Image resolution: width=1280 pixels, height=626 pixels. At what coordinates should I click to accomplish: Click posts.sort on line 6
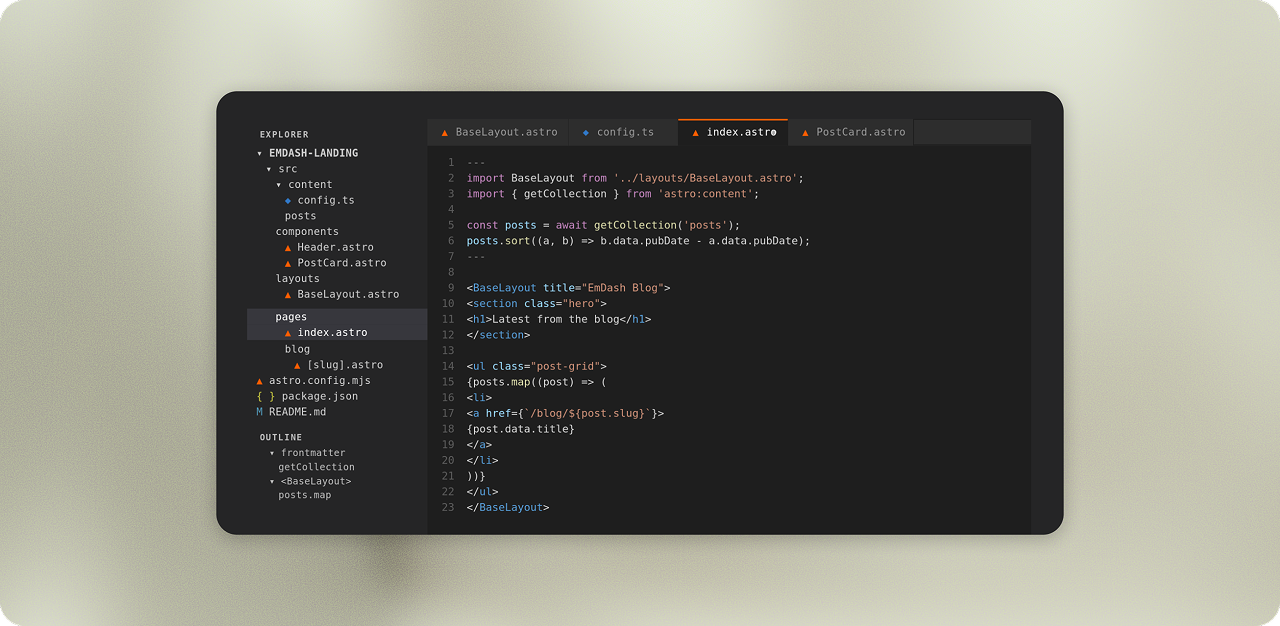tap(498, 241)
